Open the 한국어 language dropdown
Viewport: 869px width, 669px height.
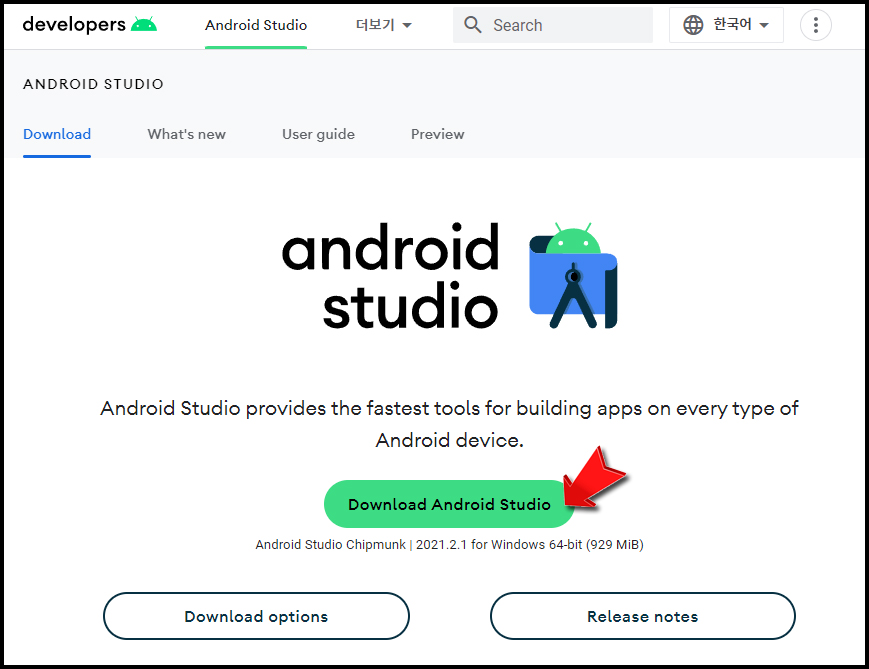click(726, 25)
